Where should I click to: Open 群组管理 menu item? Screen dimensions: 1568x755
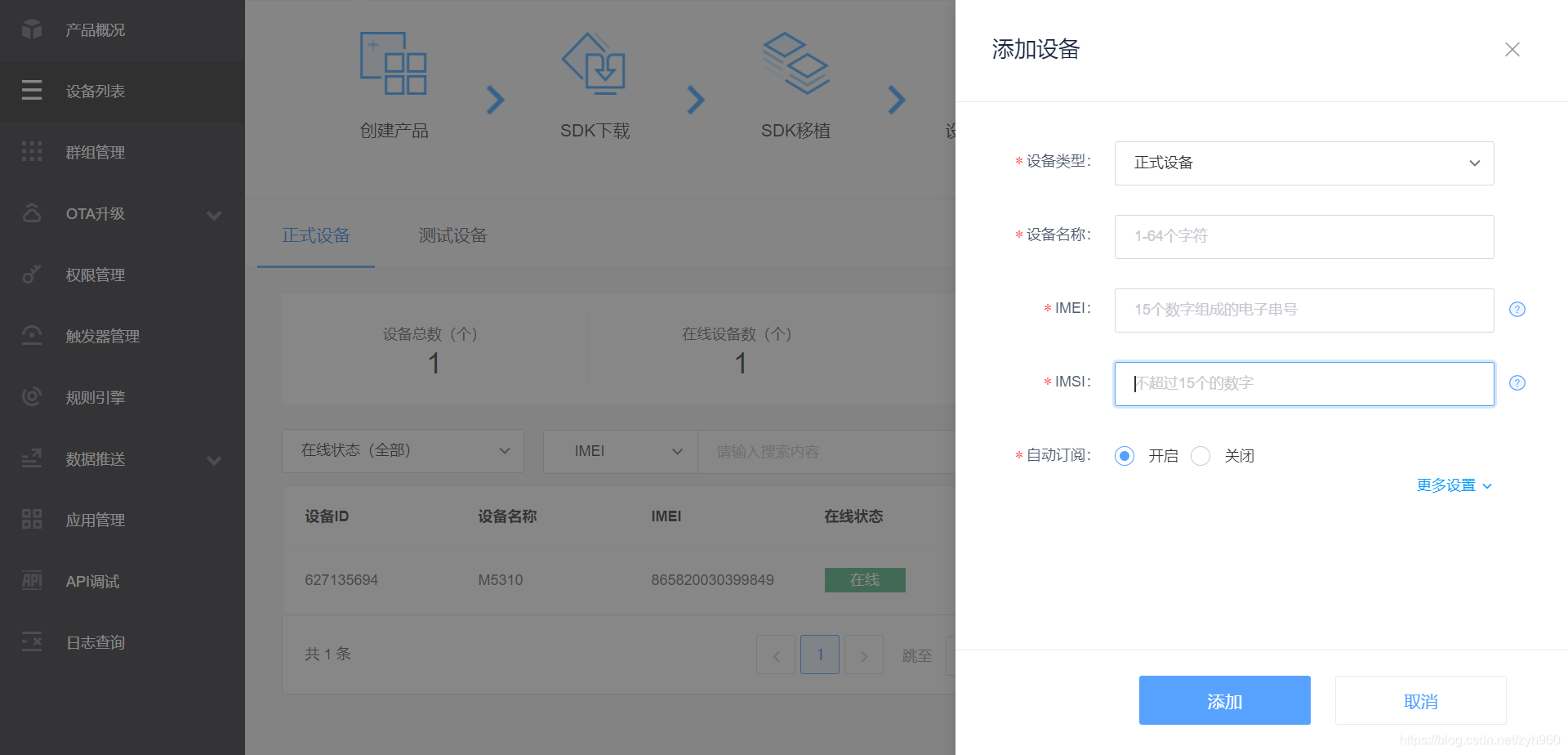coord(122,153)
